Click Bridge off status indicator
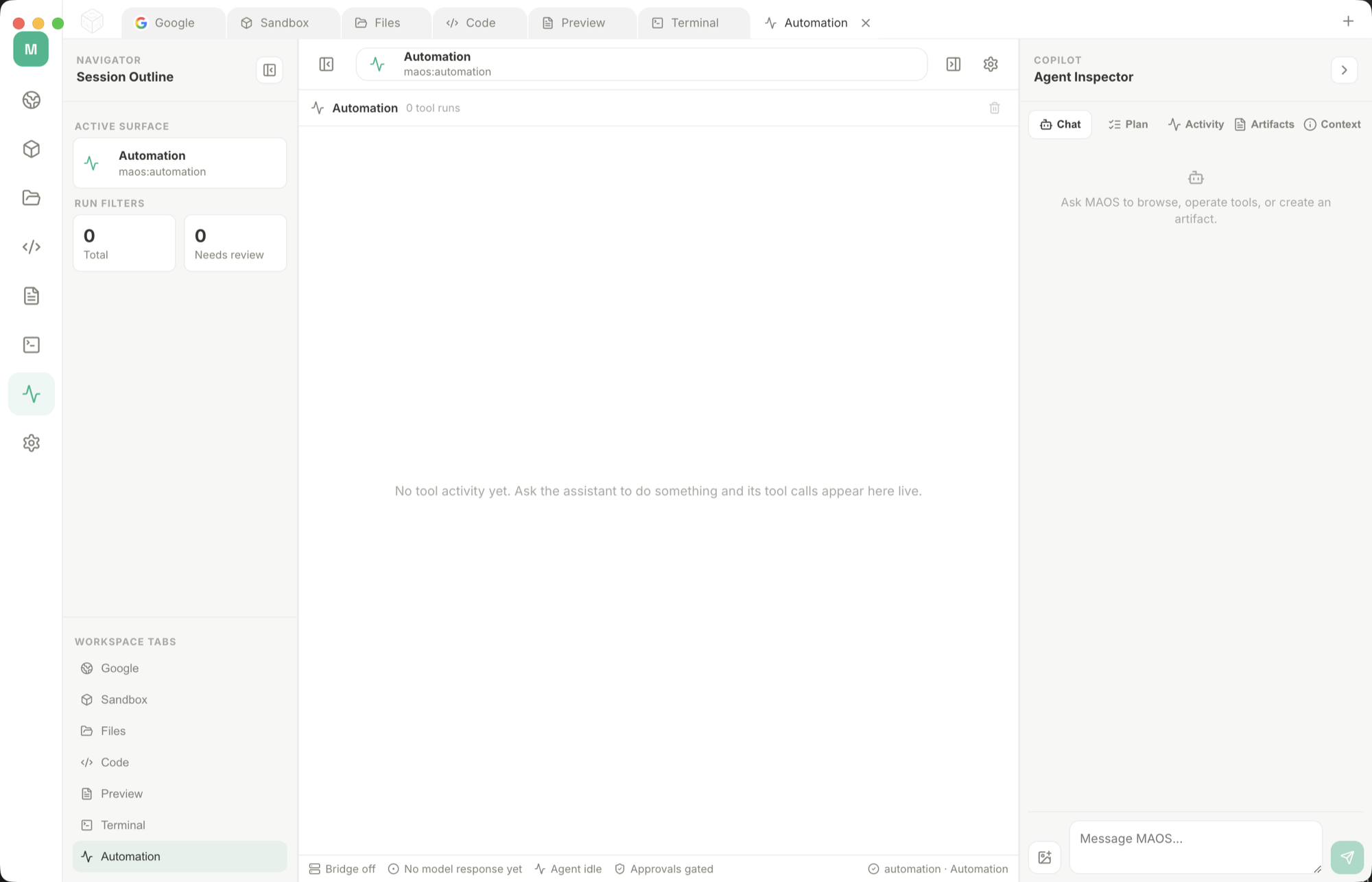Image resolution: width=1372 pixels, height=882 pixels. tap(342, 869)
